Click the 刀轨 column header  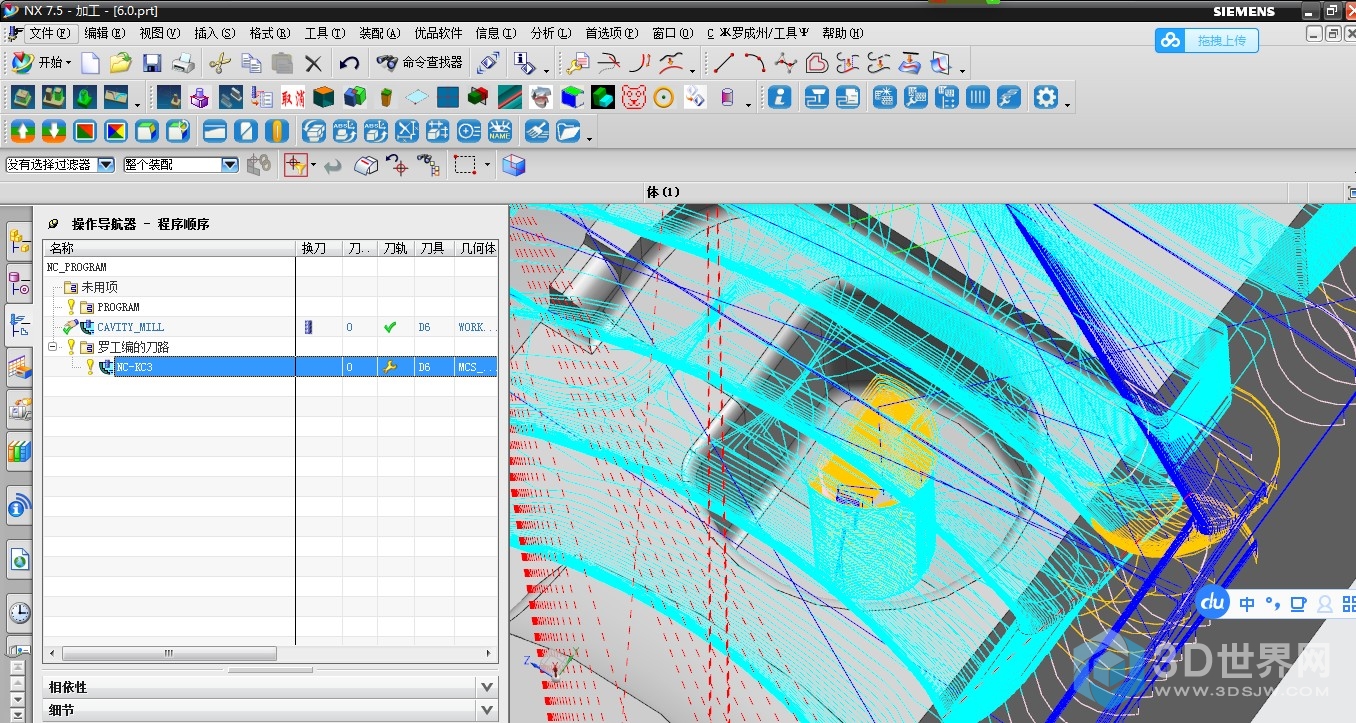pyautogui.click(x=395, y=248)
